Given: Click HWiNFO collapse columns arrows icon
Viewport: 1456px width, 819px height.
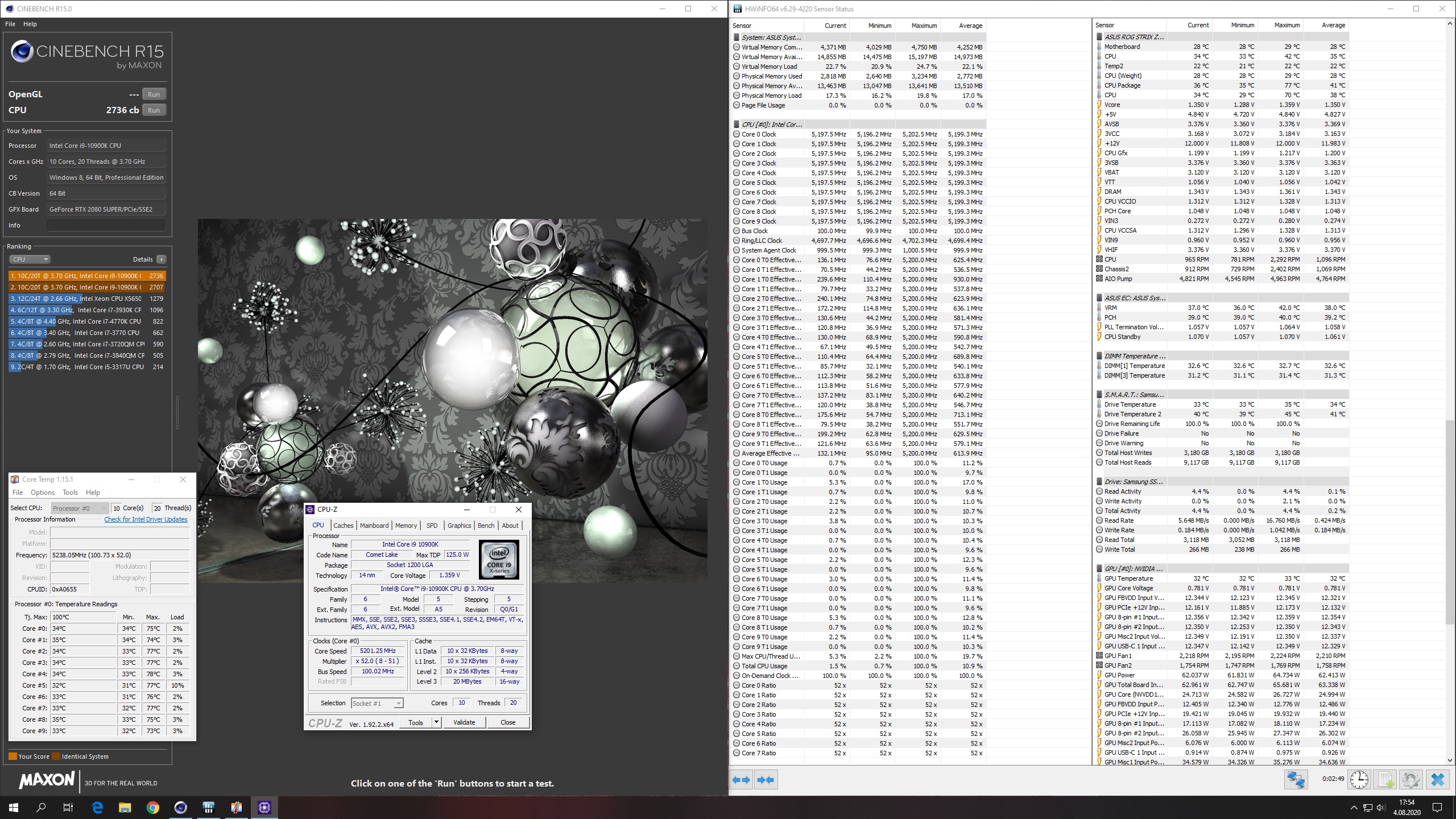Looking at the screenshot, I should [x=766, y=780].
